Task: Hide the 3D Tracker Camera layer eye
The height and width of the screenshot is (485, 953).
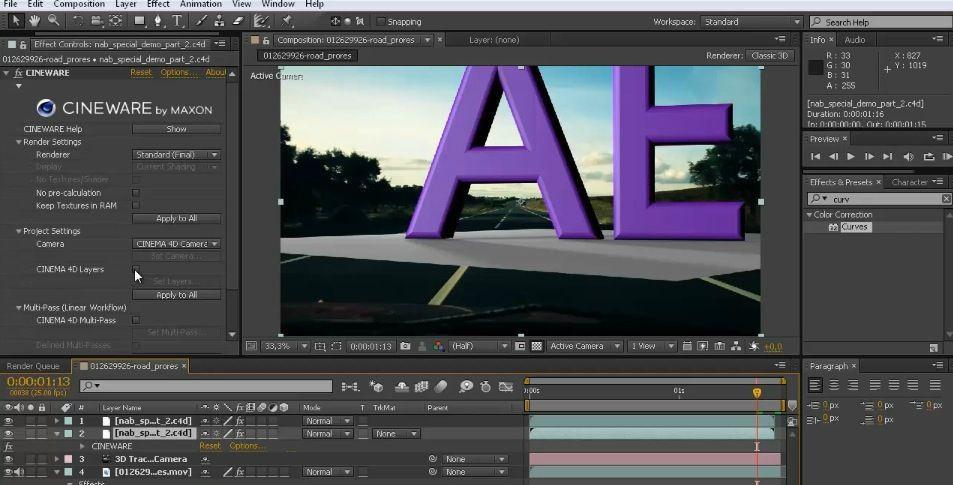Action: coord(9,459)
